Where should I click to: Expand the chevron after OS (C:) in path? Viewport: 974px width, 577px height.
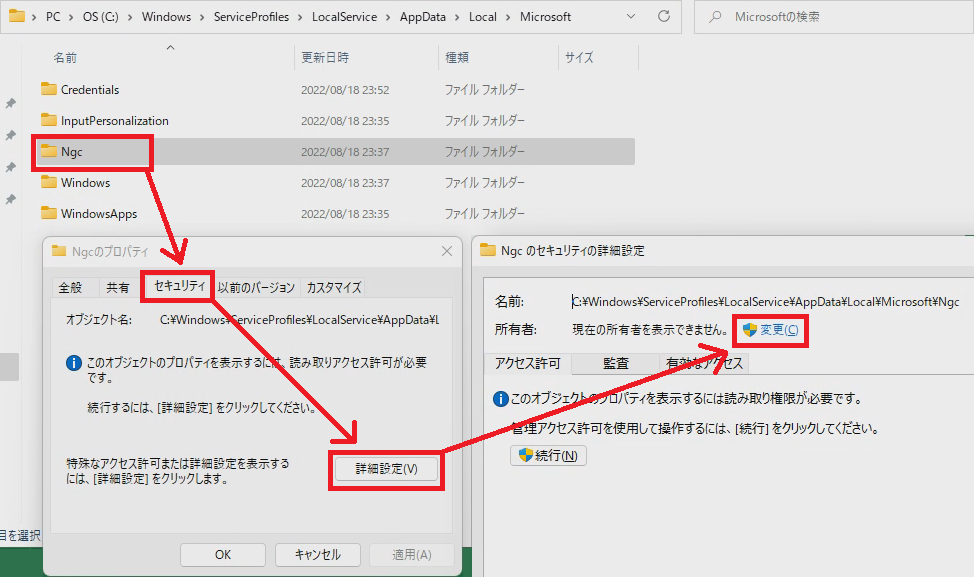click(130, 17)
